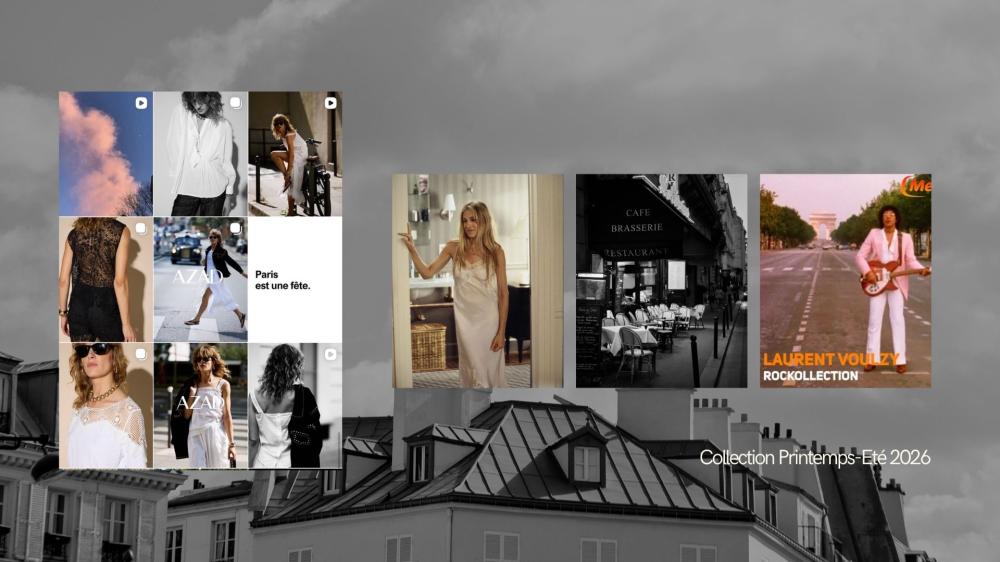Click the "Collection Printemps-Eté 2026" caption
1000x562 pixels.
click(x=814, y=458)
